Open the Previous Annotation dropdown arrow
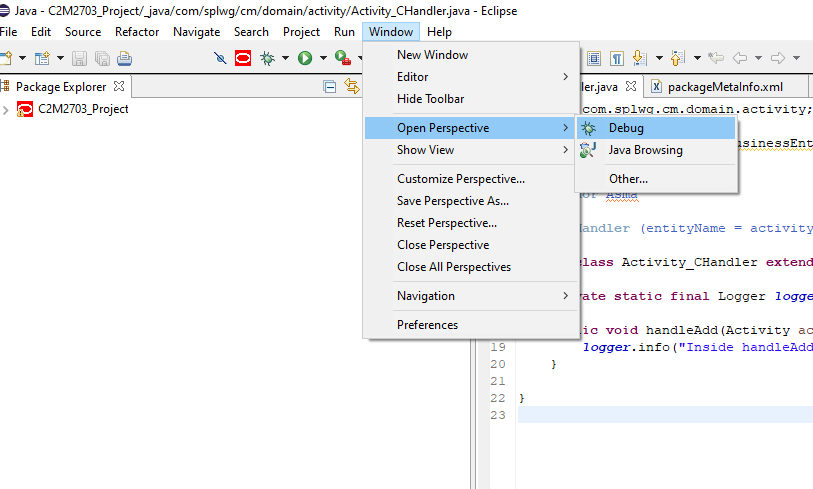813x489 pixels. pyautogui.click(x=697, y=58)
